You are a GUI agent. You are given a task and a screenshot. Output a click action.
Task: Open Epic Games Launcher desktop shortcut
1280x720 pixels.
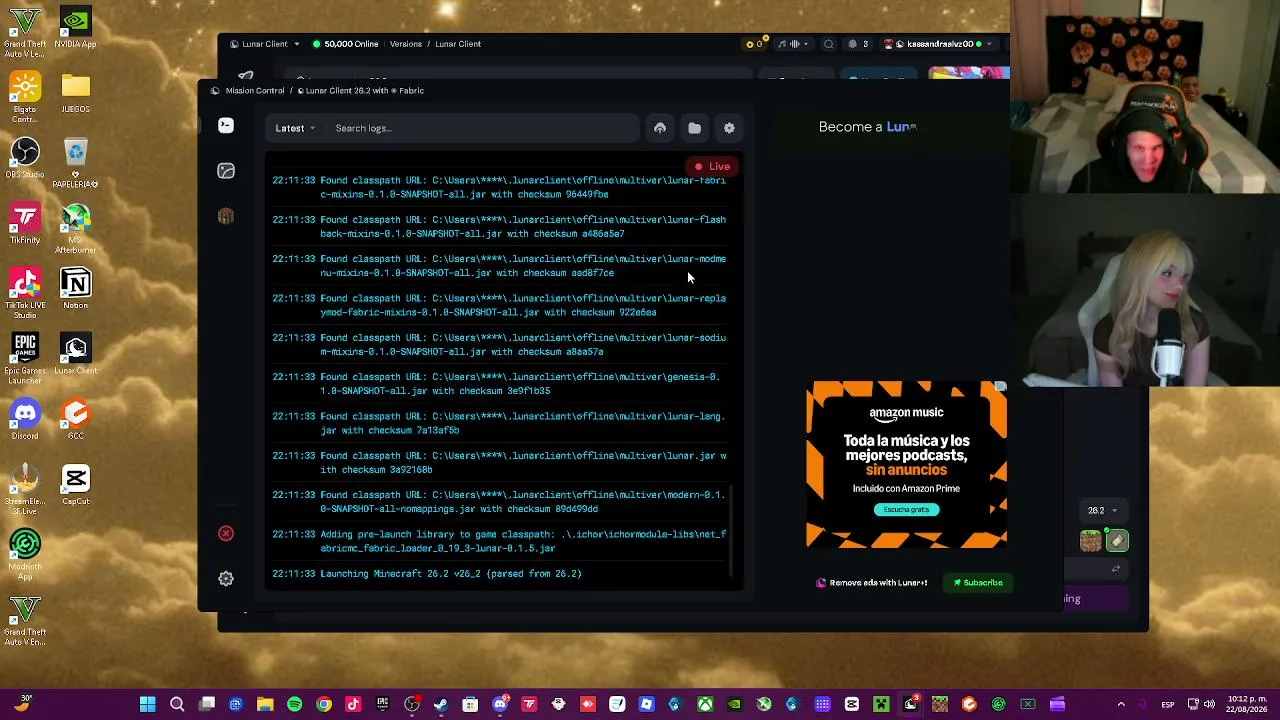pyautogui.click(x=25, y=358)
